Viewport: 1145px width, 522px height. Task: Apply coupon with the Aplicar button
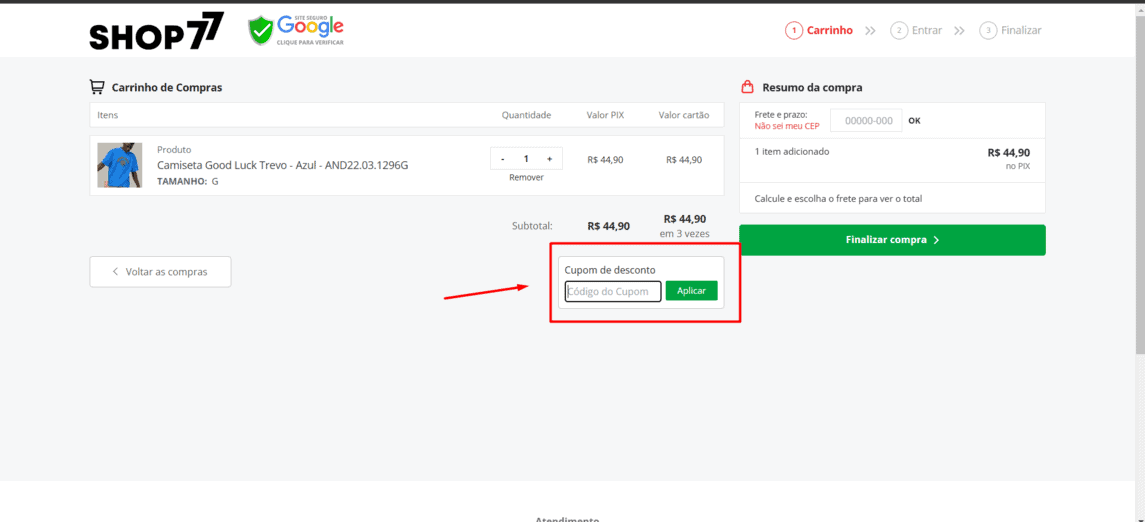click(691, 291)
